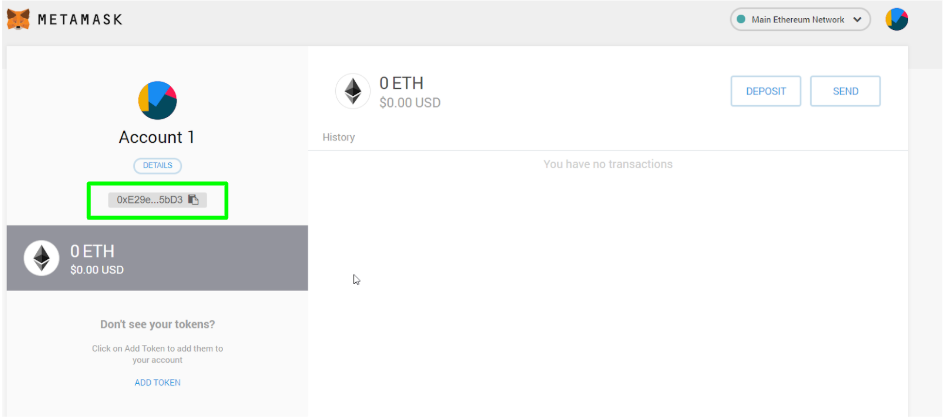Click the METAMASK wordmark text
Image resolution: width=944 pixels, height=418 pixels.
80,19
